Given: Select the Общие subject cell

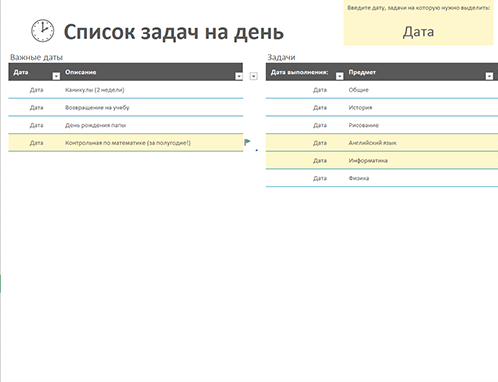Looking at the screenshot, I should click(x=359, y=90).
